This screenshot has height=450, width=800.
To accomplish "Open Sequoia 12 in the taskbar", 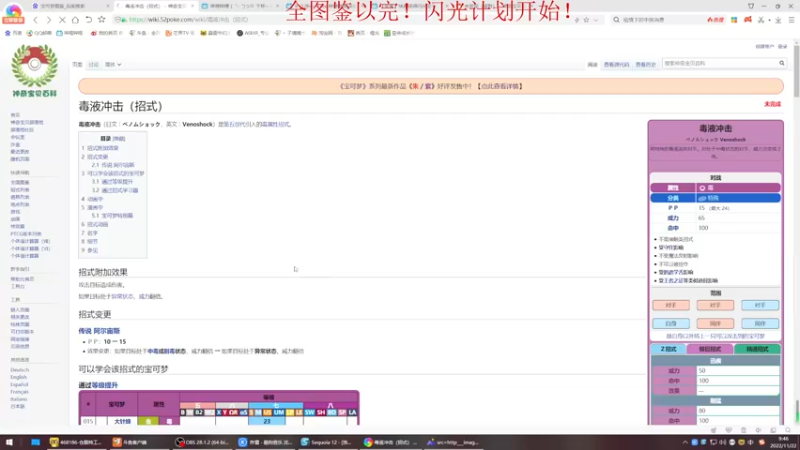I will (327, 442).
